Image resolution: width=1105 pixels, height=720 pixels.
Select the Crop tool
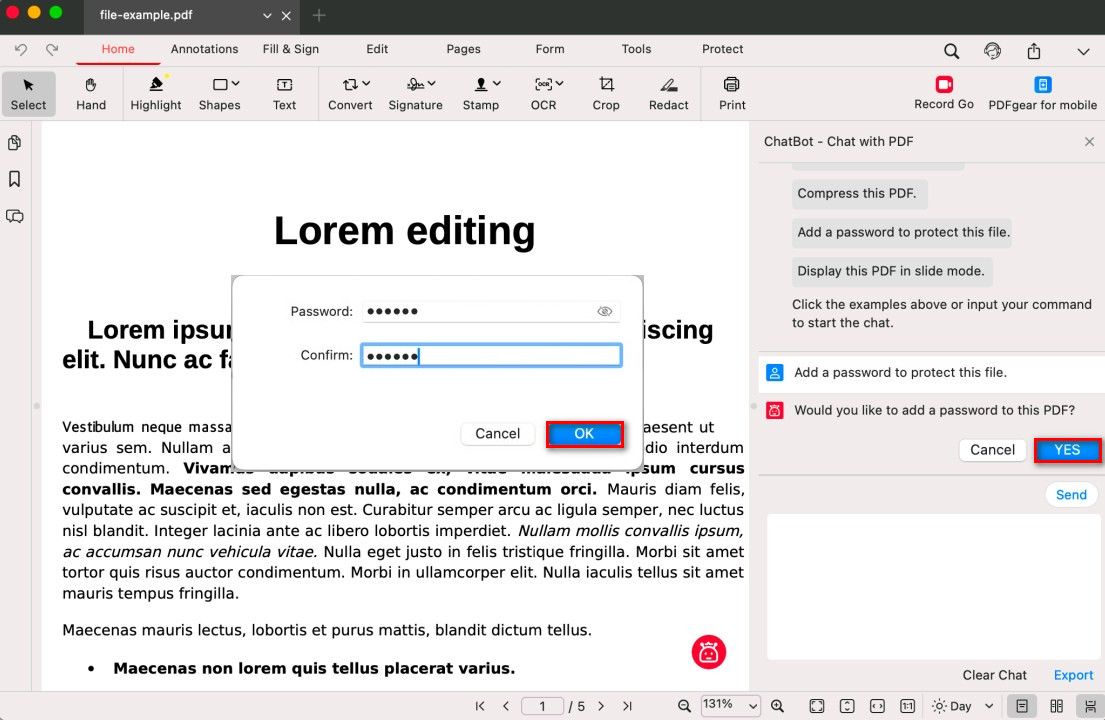click(606, 93)
